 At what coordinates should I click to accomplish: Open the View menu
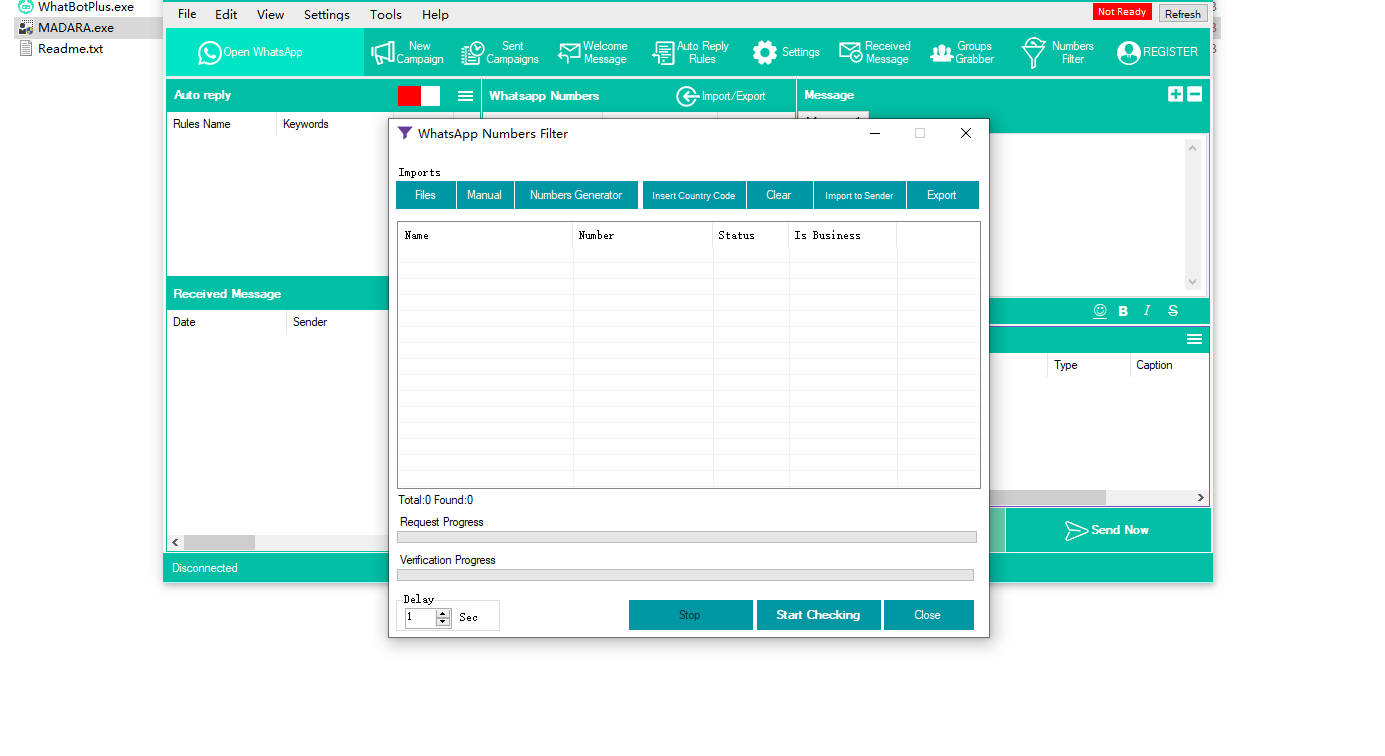[270, 14]
